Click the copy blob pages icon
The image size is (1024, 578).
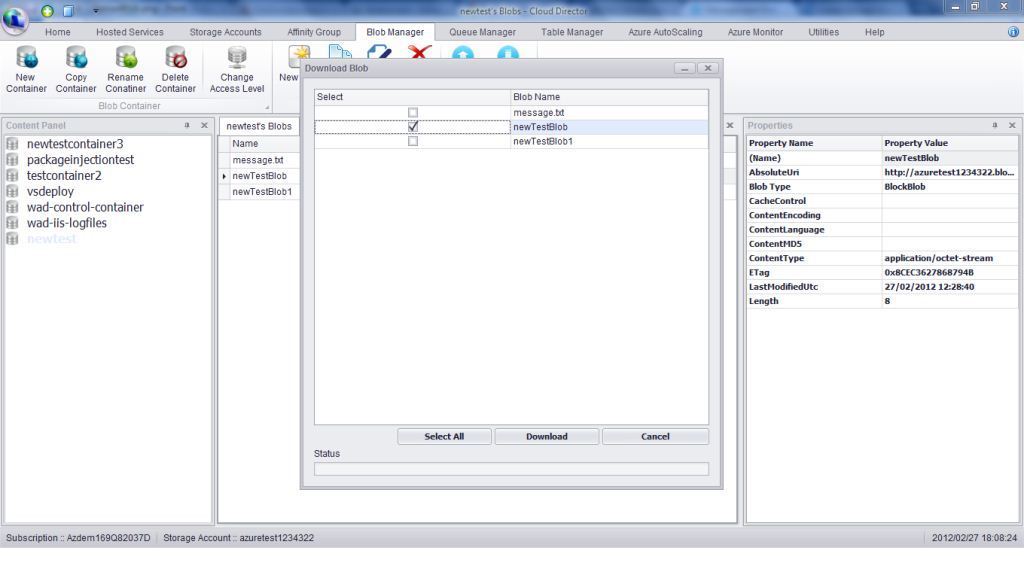click(340, 52)
